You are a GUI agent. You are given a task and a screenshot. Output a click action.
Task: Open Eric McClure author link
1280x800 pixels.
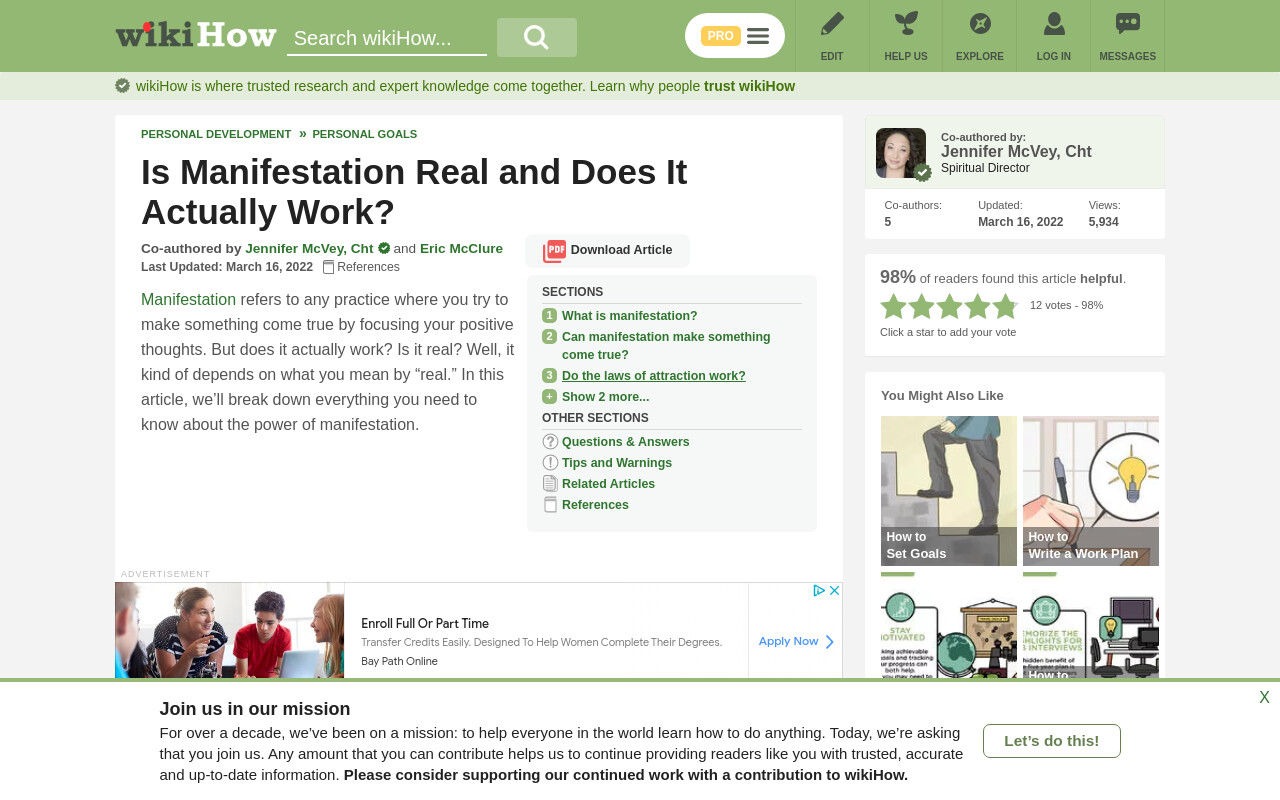(461, 249)
